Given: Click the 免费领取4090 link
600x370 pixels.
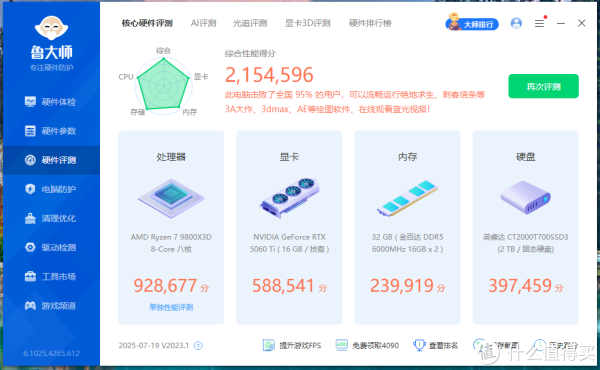Looking at the screenshot, I should click(x=367, y=345).
